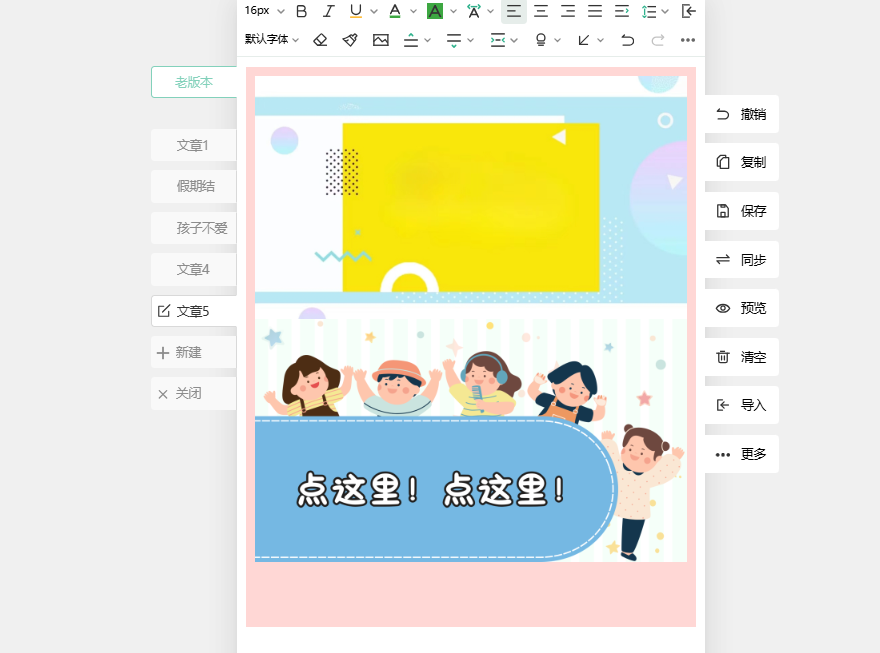880x653 pixels.
Task: Justify text alignment
Action: click(x=595, y=11)
